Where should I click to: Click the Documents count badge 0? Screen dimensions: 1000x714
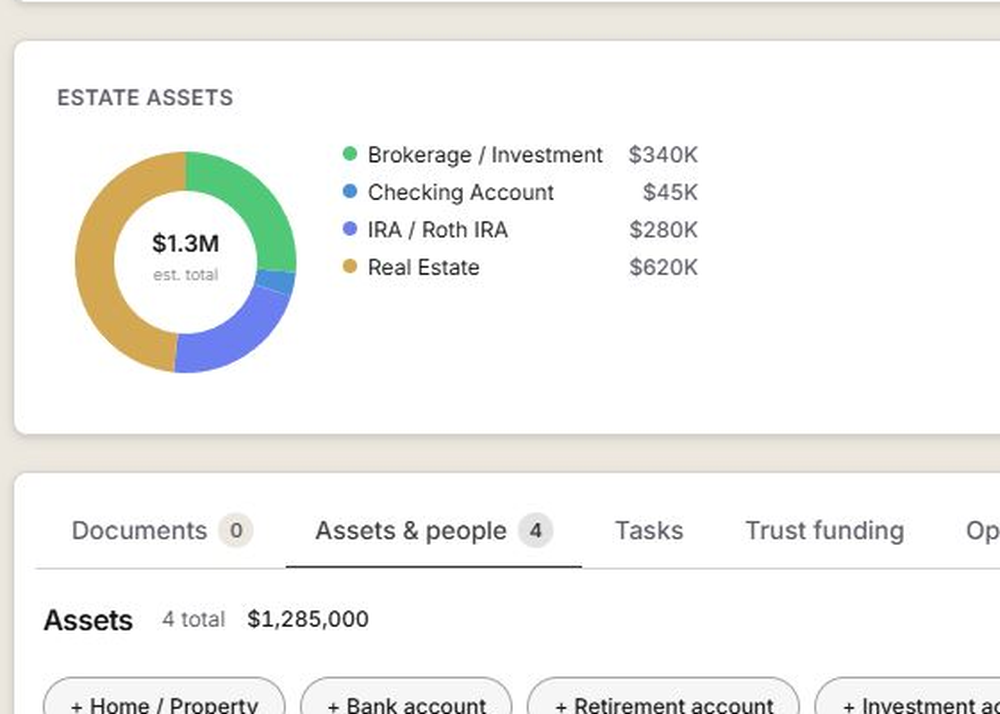tap(236, 530)
